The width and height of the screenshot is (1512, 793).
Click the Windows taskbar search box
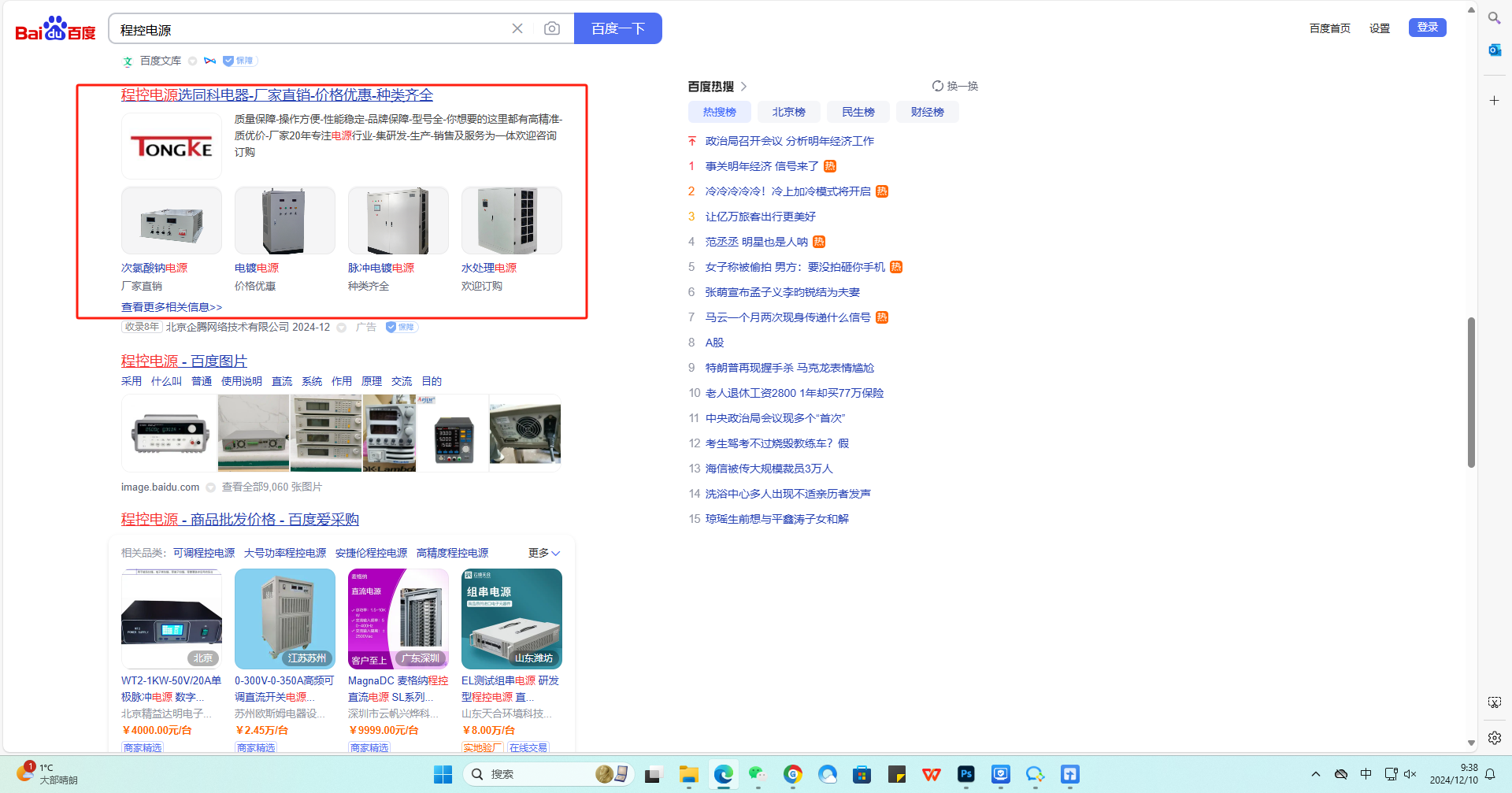pos(548,775)
